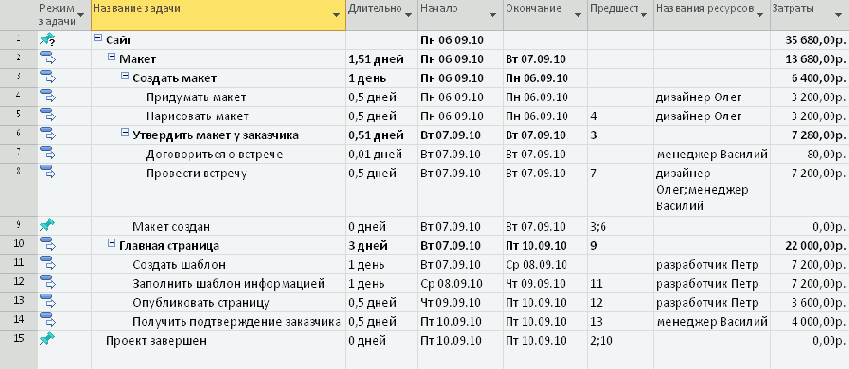Open the Затраты column dropdown arrow
The height and width of the screenshot is (369, 849).
pyautogui.click(x=839, y=15)
